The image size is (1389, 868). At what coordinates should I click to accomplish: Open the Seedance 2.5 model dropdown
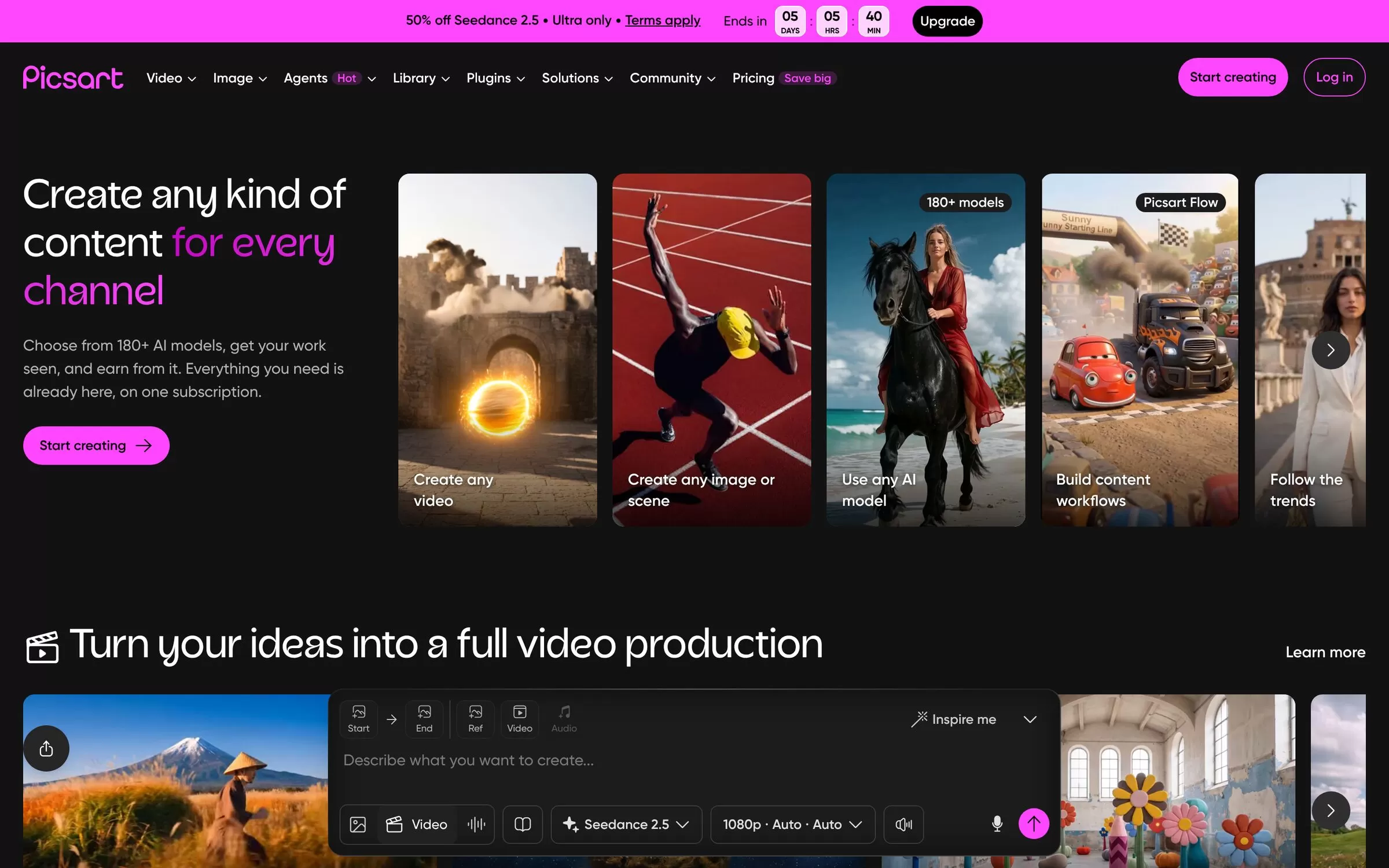(626, 824)
